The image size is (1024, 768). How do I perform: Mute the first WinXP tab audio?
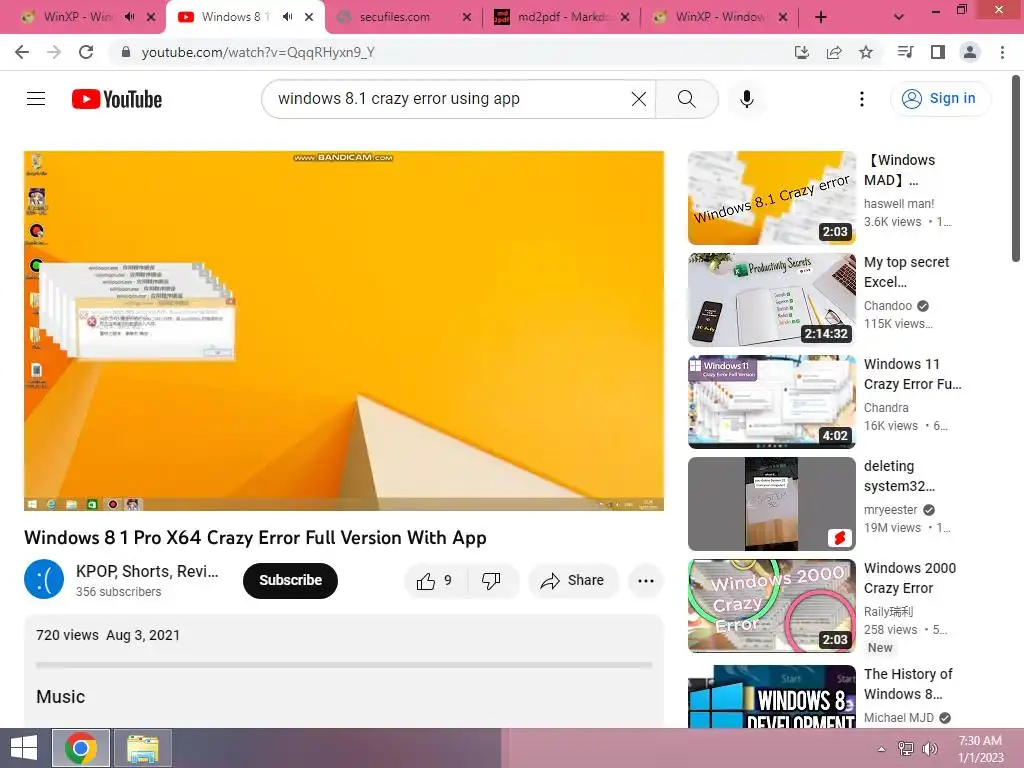tap(129, 17)
